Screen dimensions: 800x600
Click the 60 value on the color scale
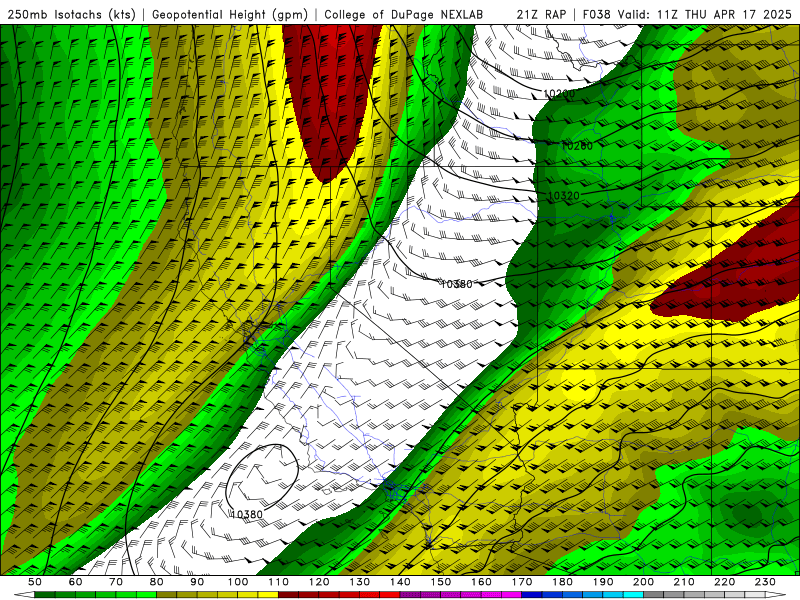point(76,582)
